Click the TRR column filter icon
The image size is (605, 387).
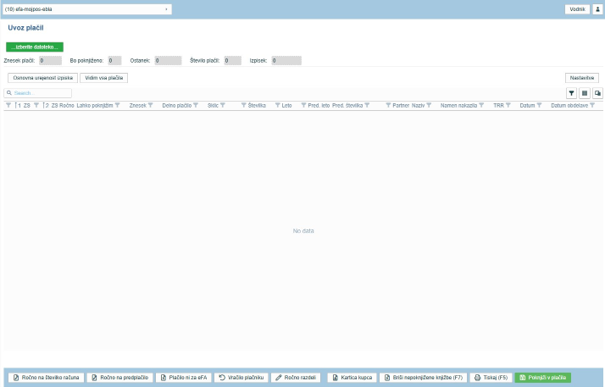click(508, 105)
